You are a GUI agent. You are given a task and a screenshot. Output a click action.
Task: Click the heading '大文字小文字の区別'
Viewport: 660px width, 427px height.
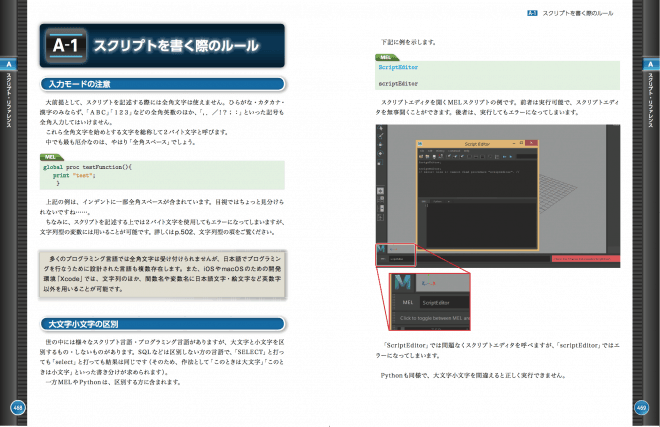pos(83,324)
